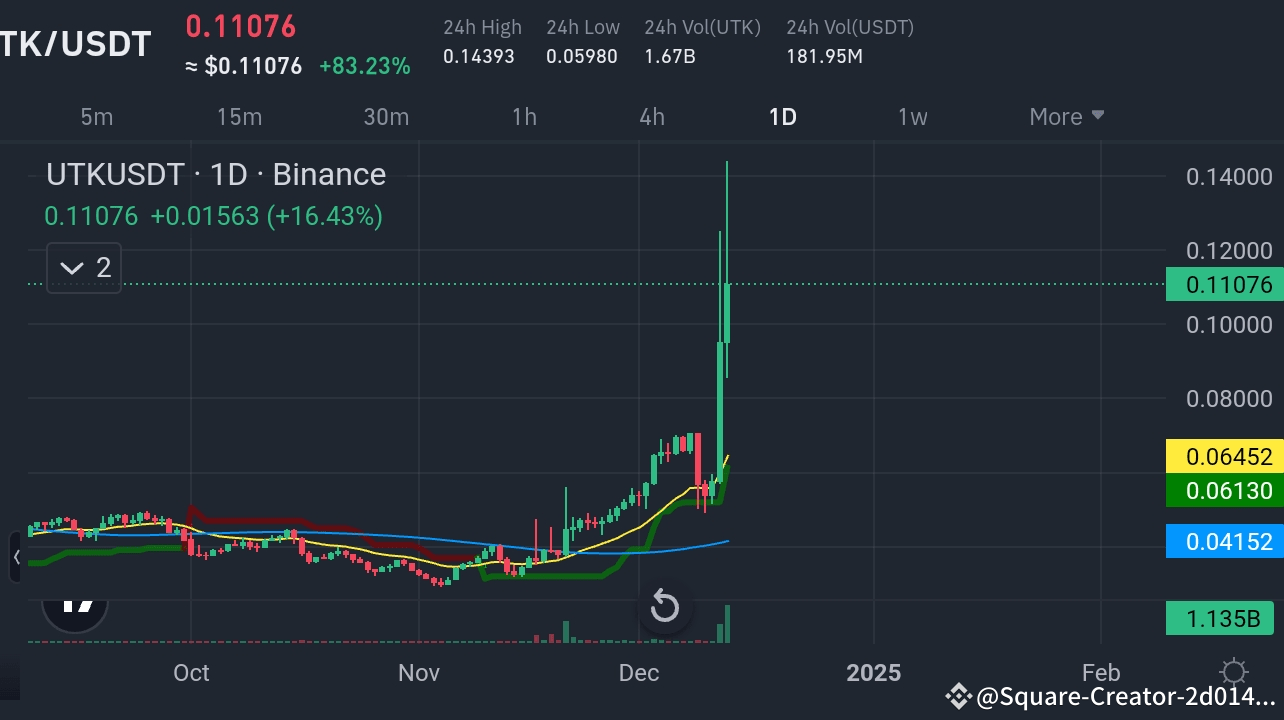The width and height of the screenshot is (1284, 720).
Task: Expand the indicator legend chevron
Action: click(x=70, y=267)
